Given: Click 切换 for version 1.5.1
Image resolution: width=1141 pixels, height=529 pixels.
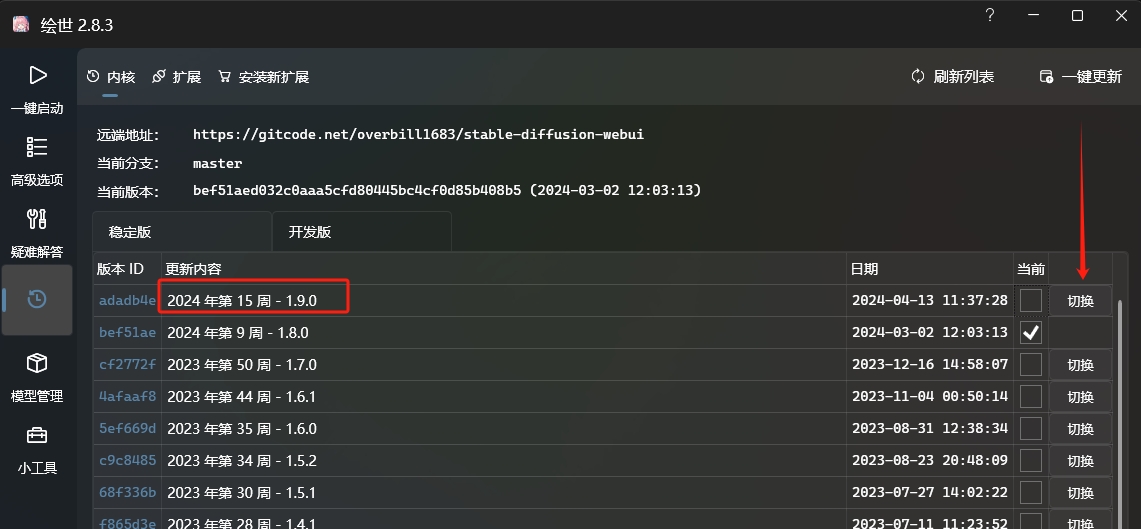Looking at the screenshot, I should pyautogui.click(x=1081, y=493).
